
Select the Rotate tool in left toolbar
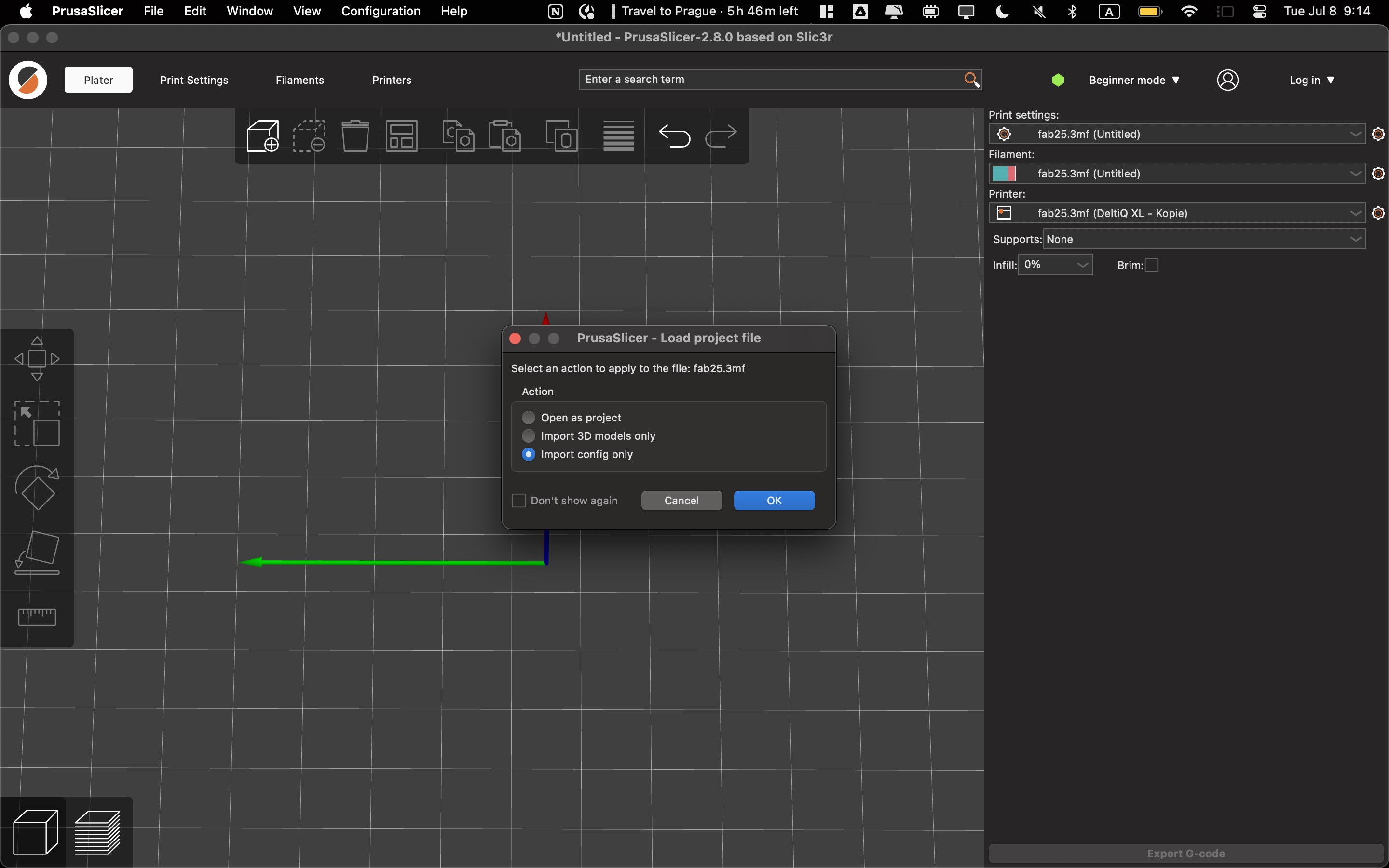click(37, 488)
